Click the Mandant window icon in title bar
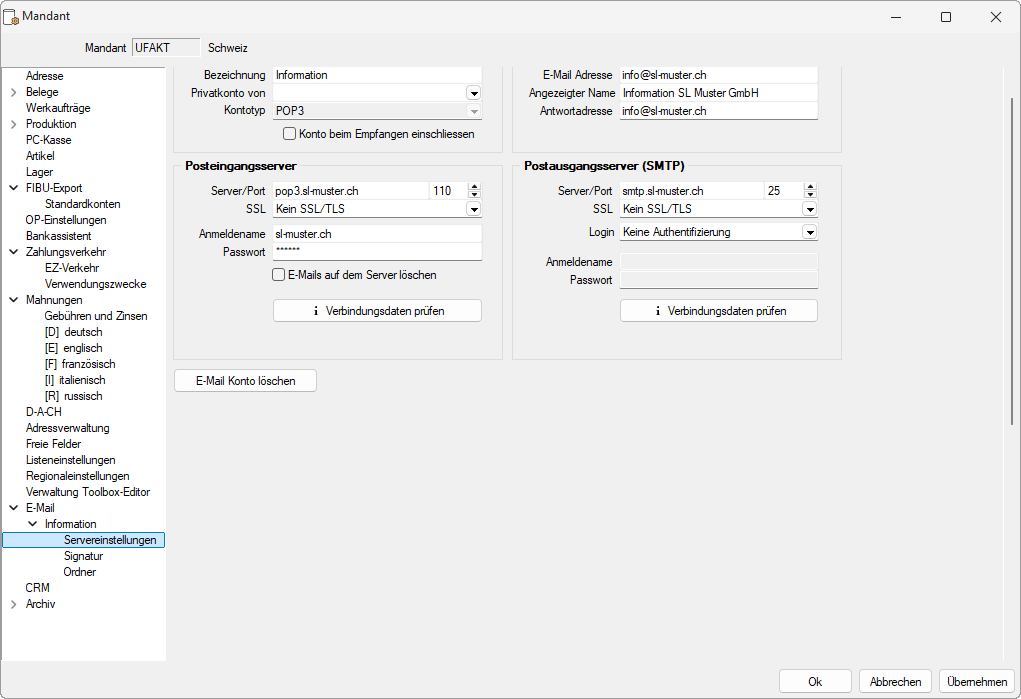The image size is (1021, 699). click(x=12, y=17)
